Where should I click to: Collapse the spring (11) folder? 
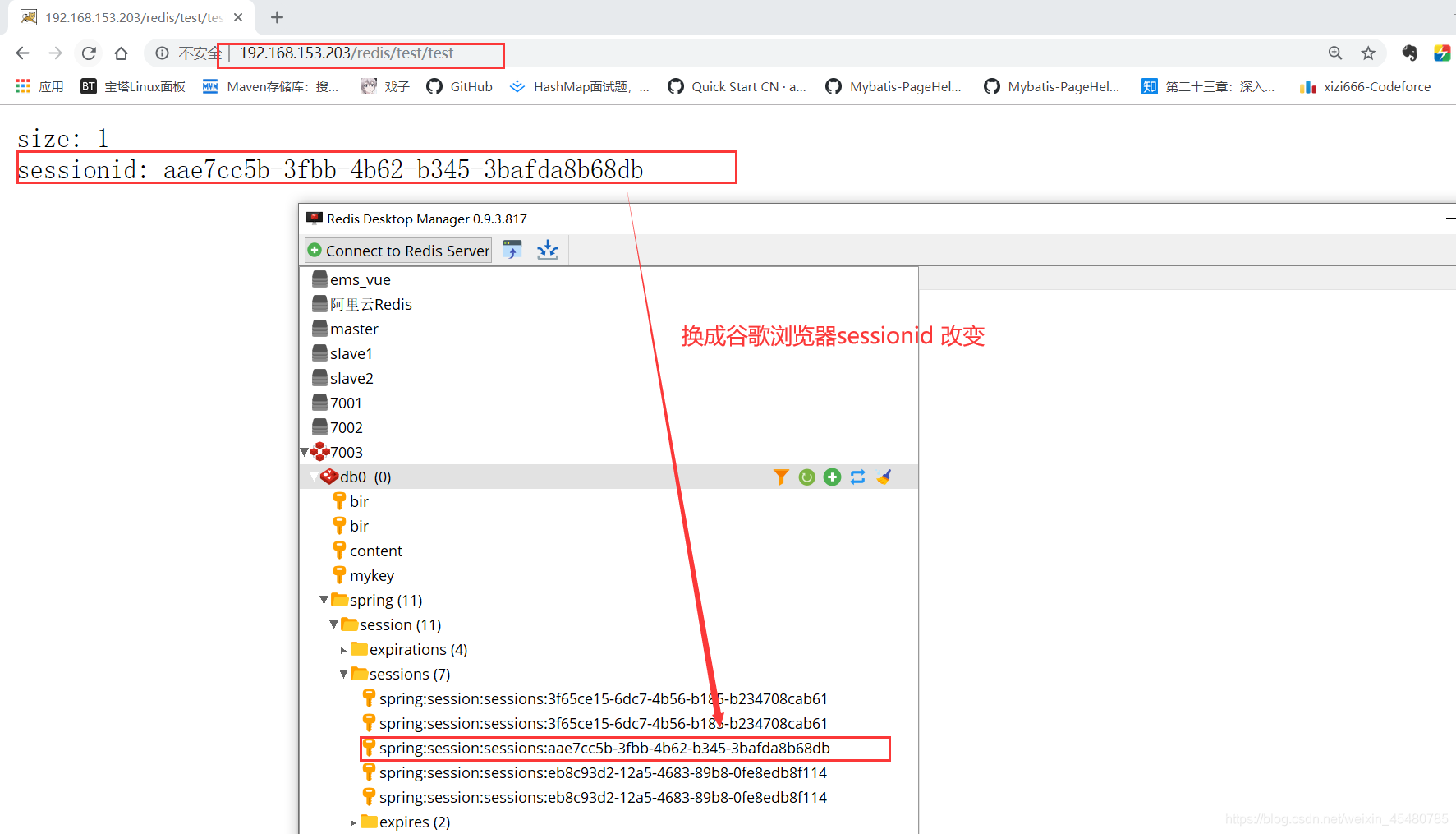coord(324,600)
